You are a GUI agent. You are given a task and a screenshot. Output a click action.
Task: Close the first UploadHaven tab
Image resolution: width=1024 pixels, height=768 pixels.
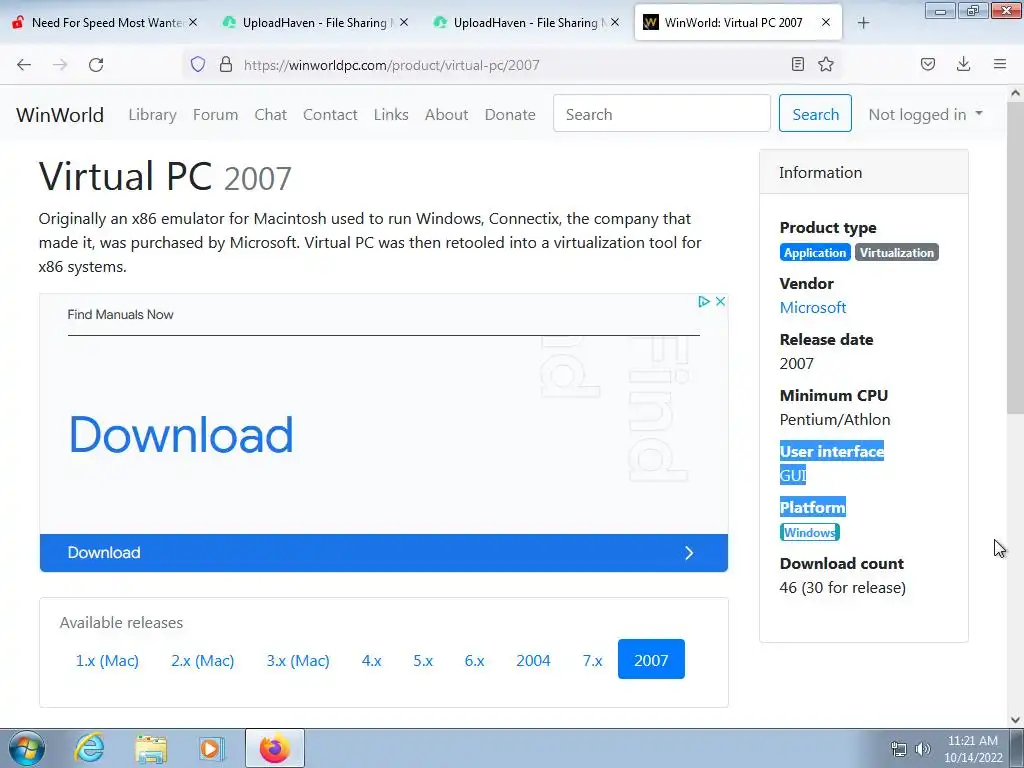pyautogui.click(x=404, y=22)
